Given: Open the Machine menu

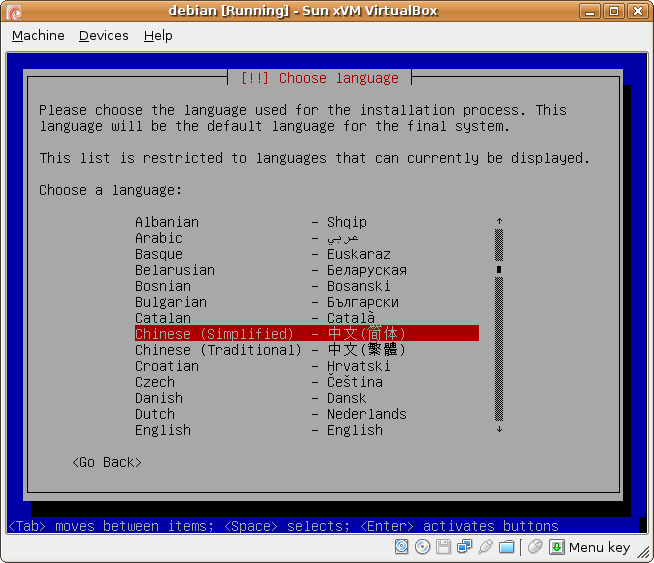Looking at the screenshot, I should (38, 36).
